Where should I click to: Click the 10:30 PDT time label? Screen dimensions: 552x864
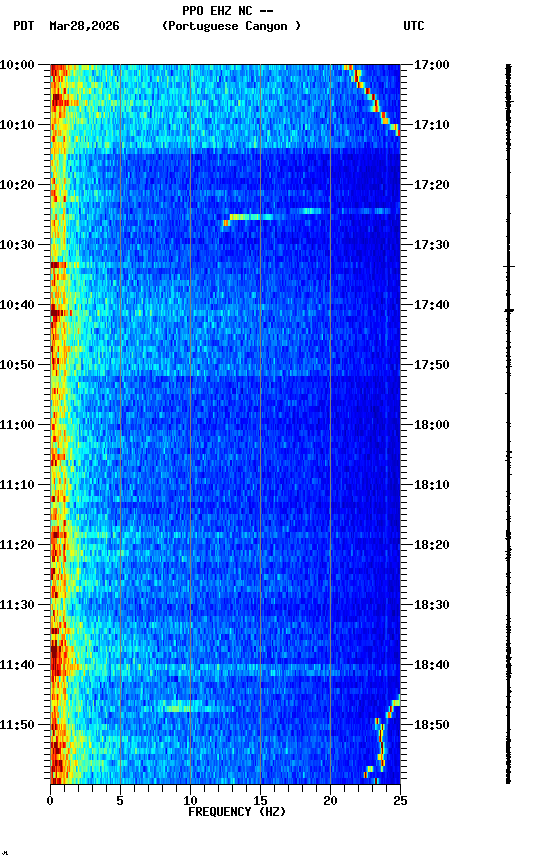point(17,245)
